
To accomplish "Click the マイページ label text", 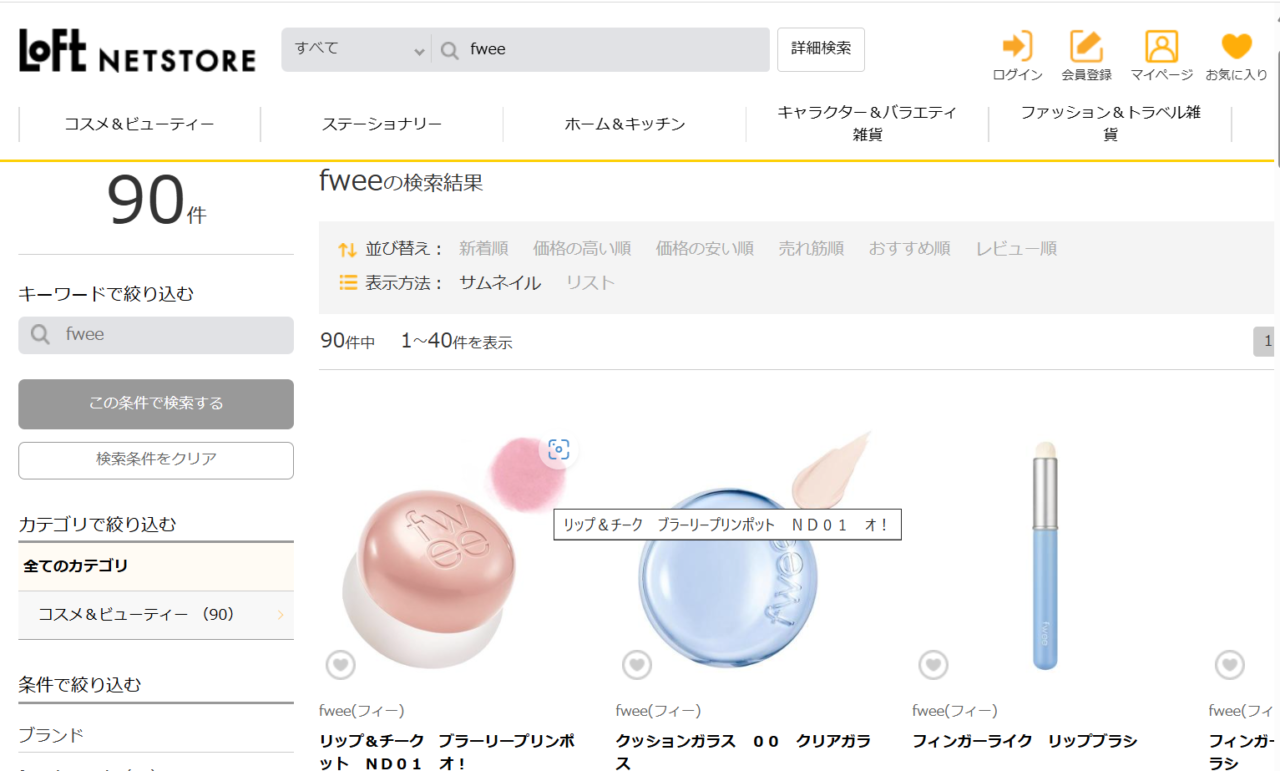I will [x=1161, y=75].
